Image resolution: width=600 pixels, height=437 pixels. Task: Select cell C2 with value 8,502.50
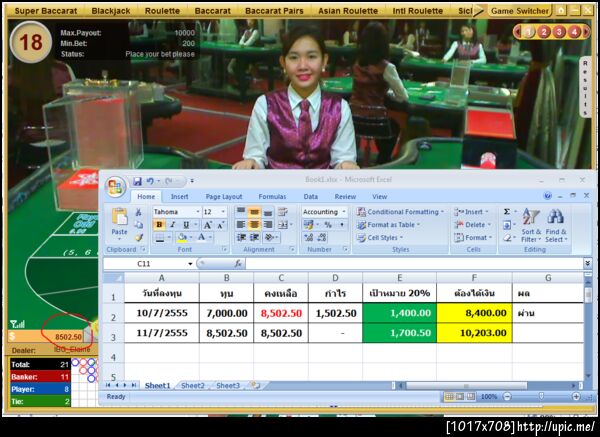point(281,313)
